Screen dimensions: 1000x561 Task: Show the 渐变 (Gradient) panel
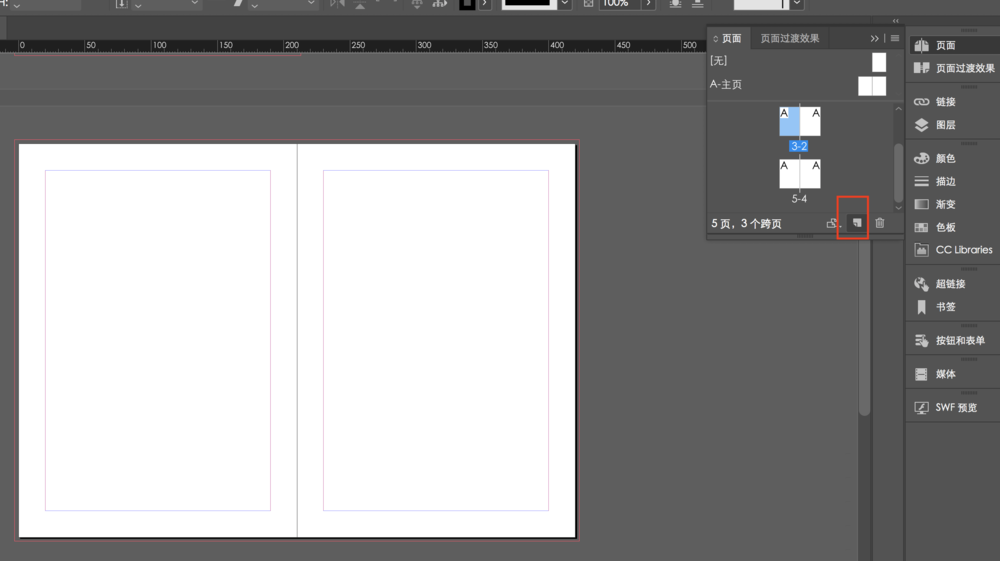click(x=945, y=204)
